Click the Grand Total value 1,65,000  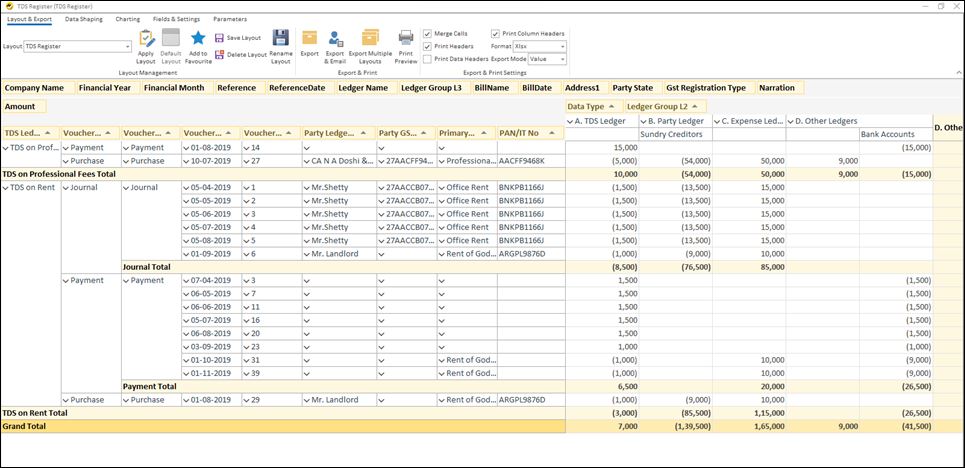[749, 426]
